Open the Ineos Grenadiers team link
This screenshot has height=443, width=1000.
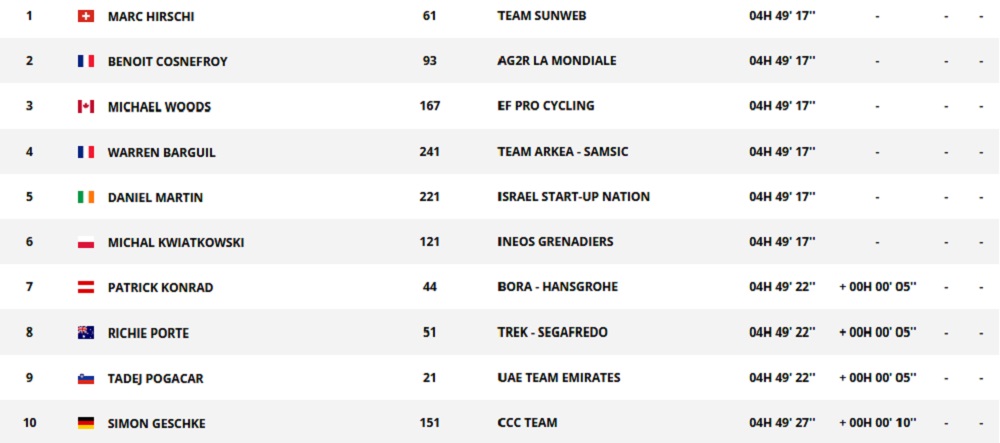(x=555, y=242)
